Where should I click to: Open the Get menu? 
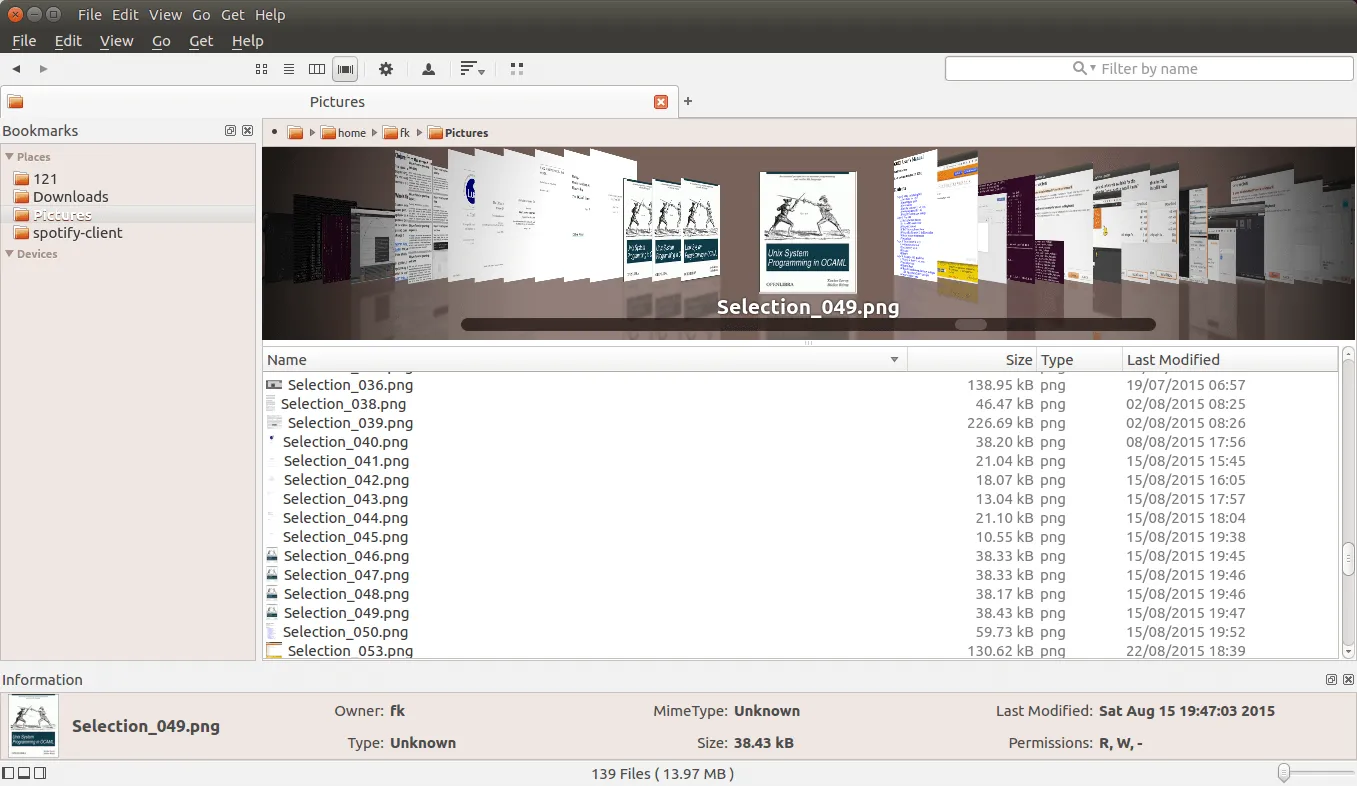[x=201, y=41]
